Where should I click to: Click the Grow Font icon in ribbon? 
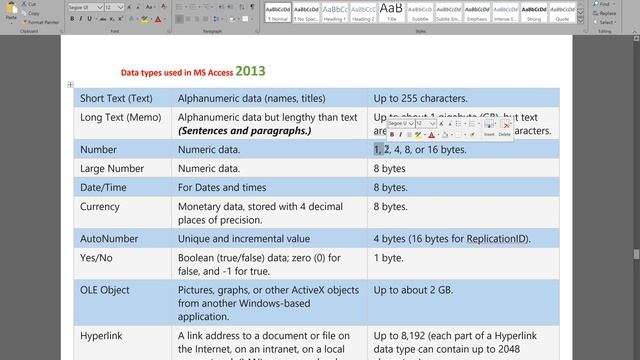click(x=130, y=7)
